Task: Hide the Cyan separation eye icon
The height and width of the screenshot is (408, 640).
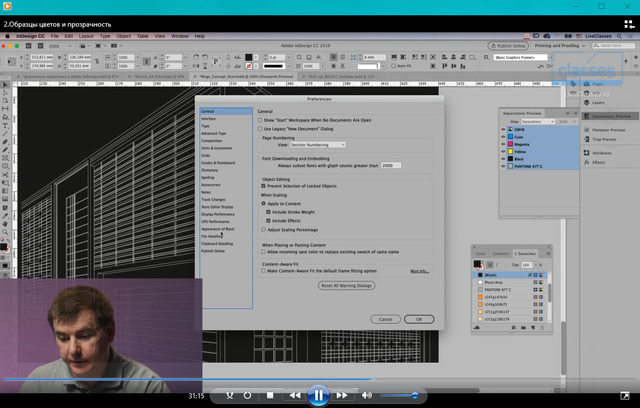Action: pos(504,138)
